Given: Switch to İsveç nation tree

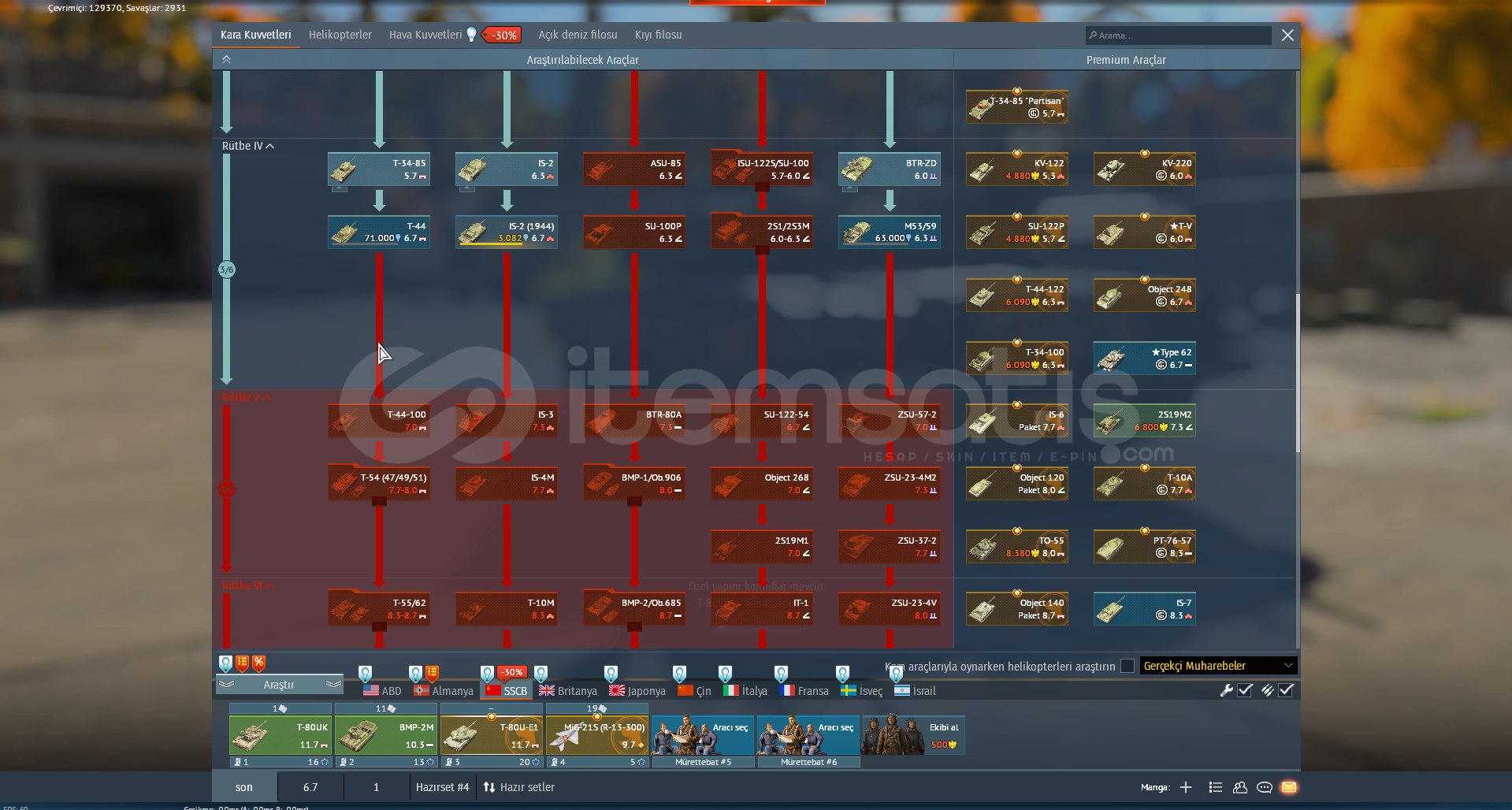Looking at the screenshot, I should pos(861,690).
